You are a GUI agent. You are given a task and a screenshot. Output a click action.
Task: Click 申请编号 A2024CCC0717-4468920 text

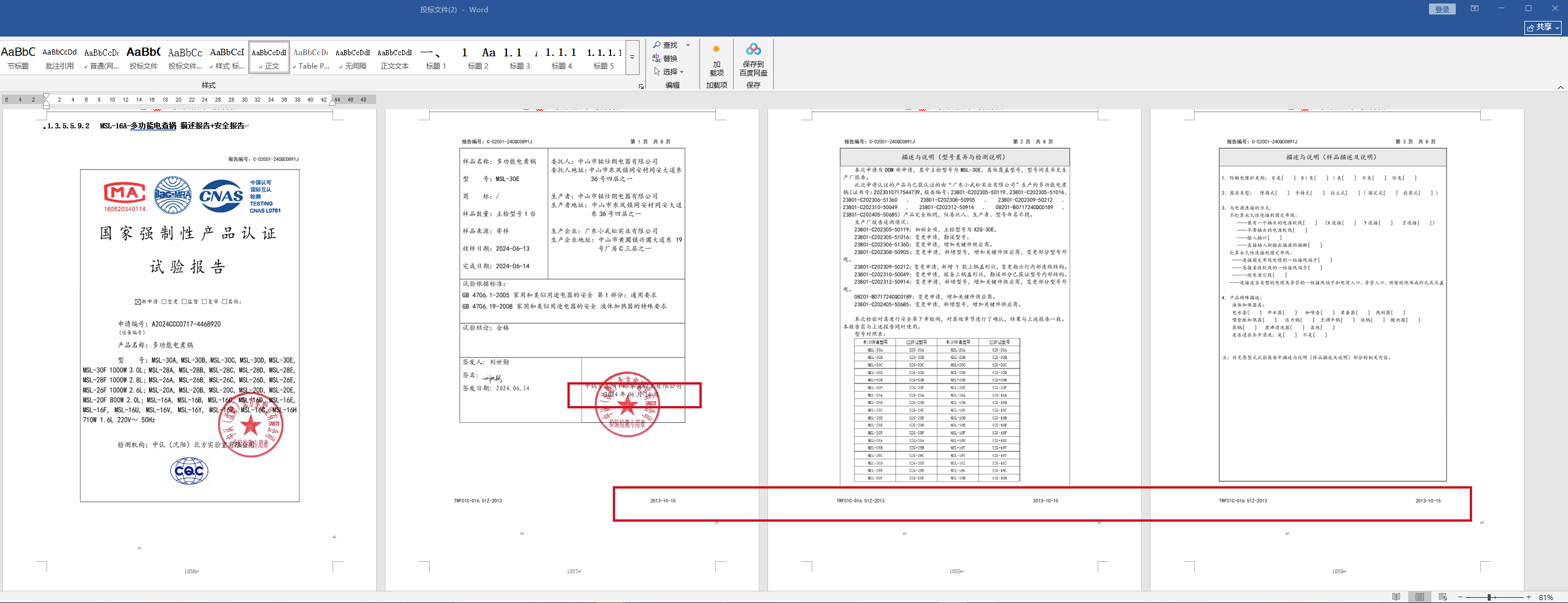pyautogui.click(x=169, y=324)
